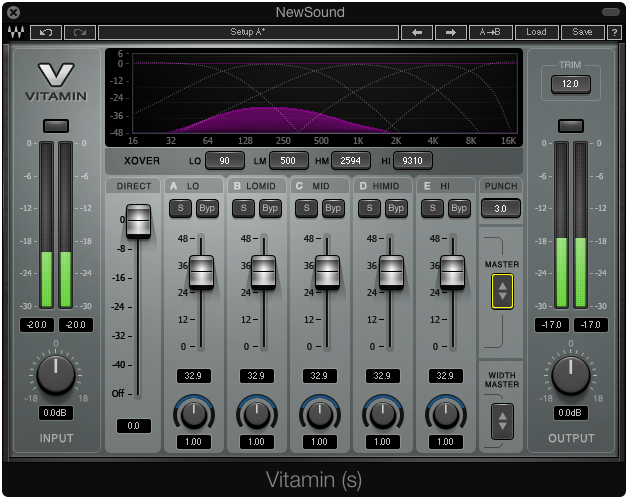Click the B LOMID level value 32.9
This screenshot has height=499, width=628.
click(257, 376)
